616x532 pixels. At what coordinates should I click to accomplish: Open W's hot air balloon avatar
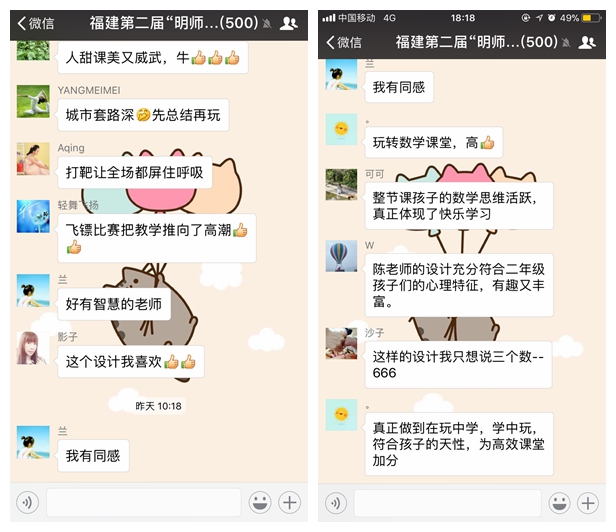tap(341, 256)
